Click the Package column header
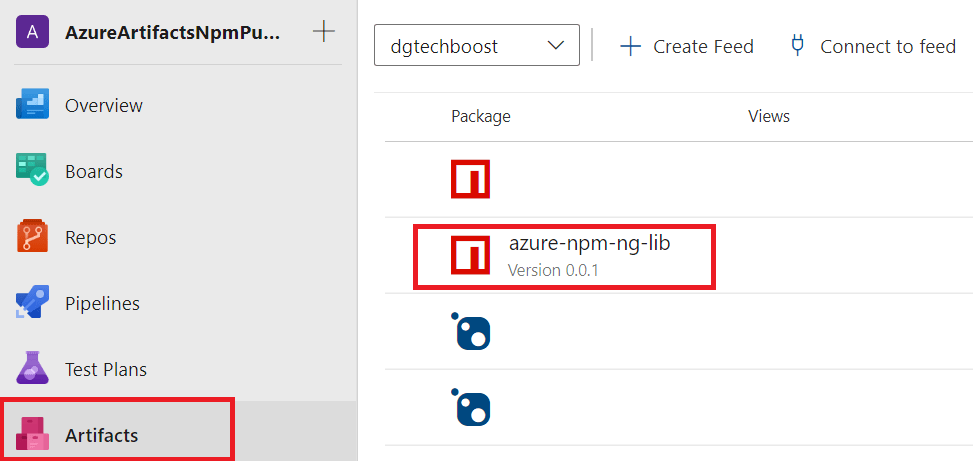973x461 pixels. tap(480, 116)
